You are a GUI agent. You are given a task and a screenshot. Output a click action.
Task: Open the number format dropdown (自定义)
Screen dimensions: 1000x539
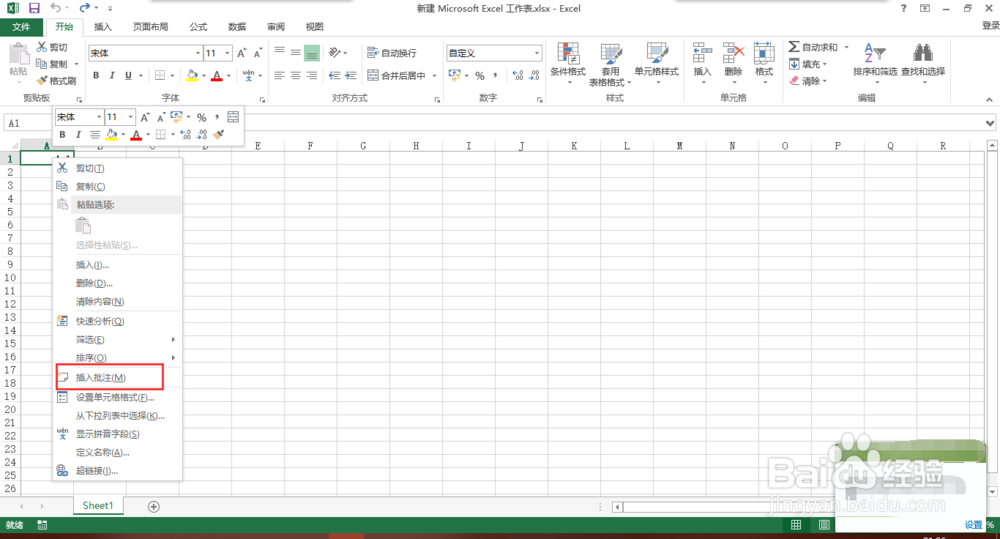coord(536,53)
